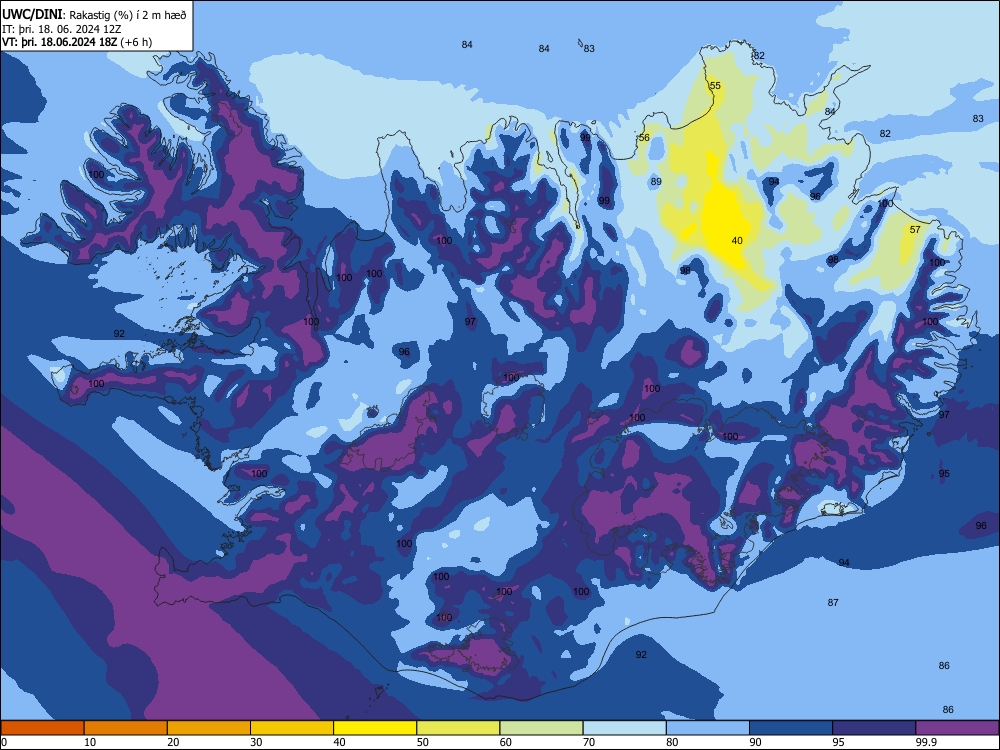Image resolution: width=1000 pixels, height=750 pixels.
Task: Click the 95 humidity value on the map
Action: pyautogui.click(x=945, y=474)
